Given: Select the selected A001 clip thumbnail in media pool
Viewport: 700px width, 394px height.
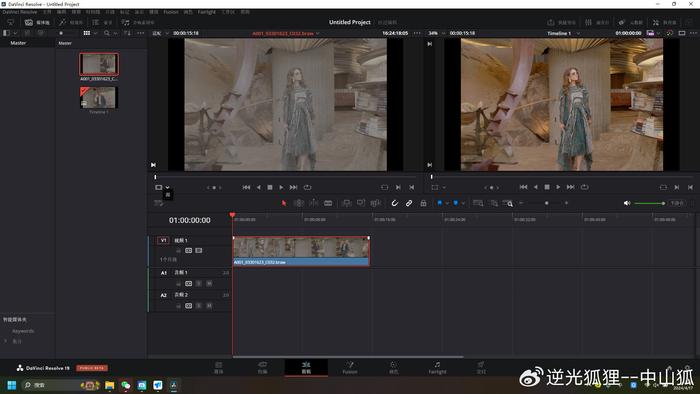Looking at the screenshot, I should pyautogui.click(x=99, y=64).
